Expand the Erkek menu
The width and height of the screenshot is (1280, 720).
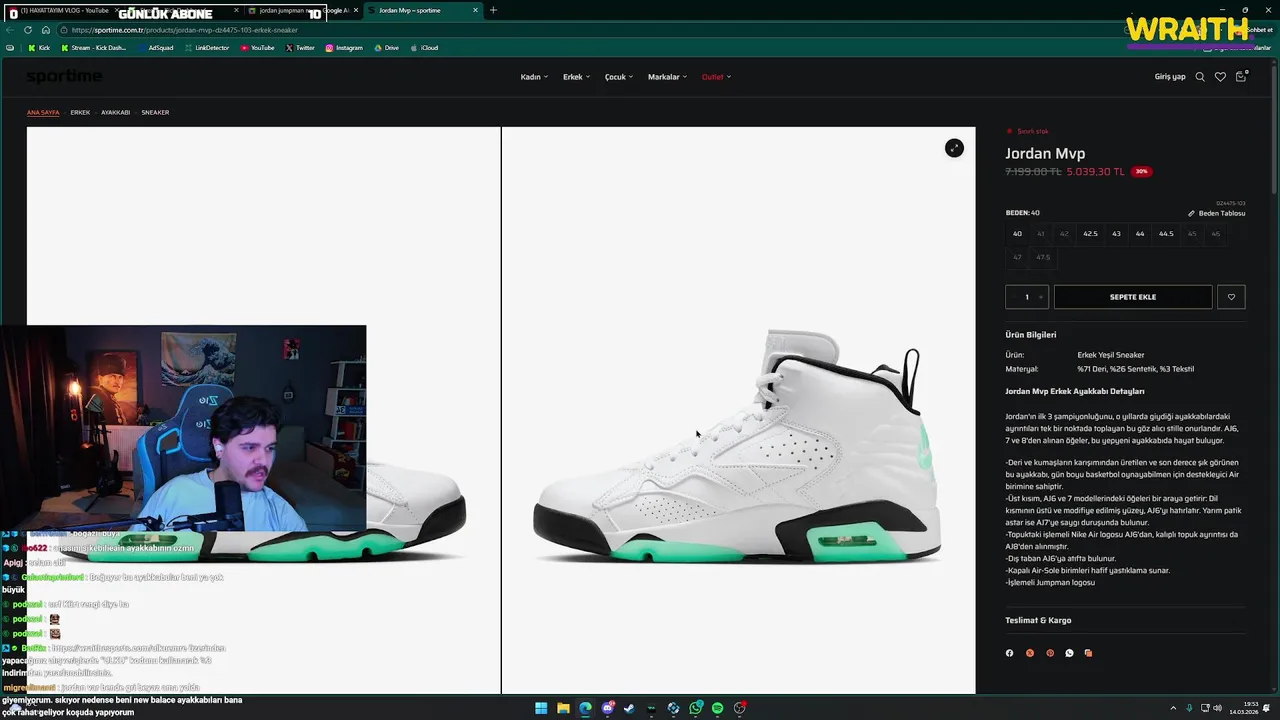(x=576, y=77)
